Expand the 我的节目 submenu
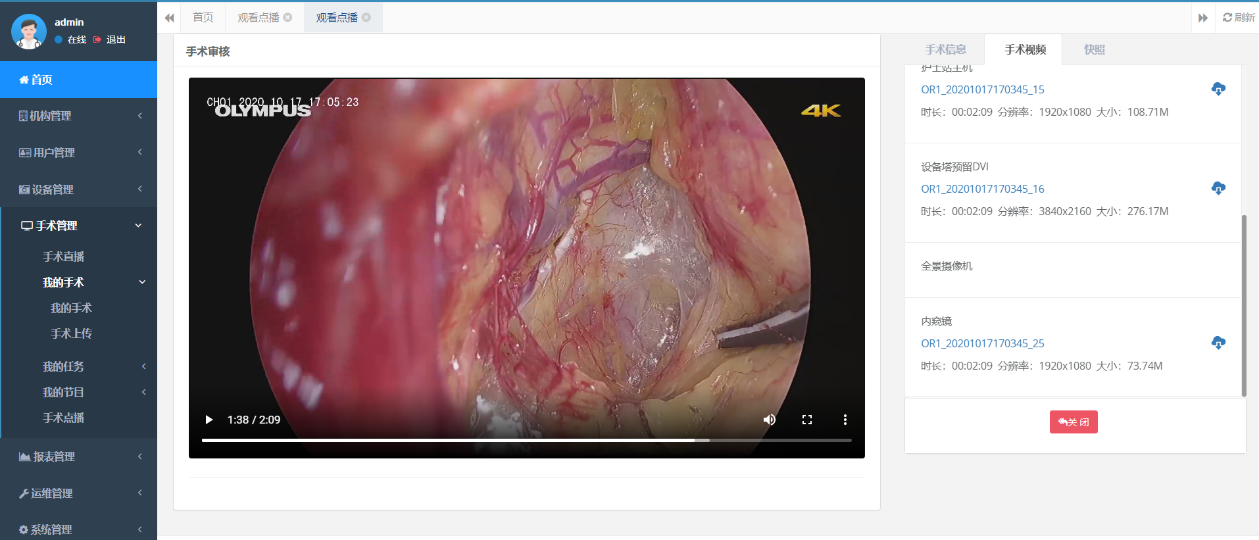Viewport: 1259px width, 540px height. click(78, 392)
